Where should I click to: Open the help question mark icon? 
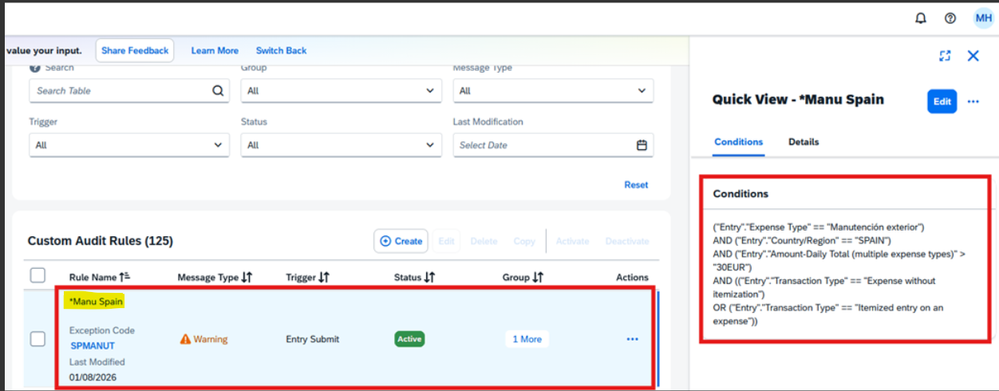click(x=950, y=18)
